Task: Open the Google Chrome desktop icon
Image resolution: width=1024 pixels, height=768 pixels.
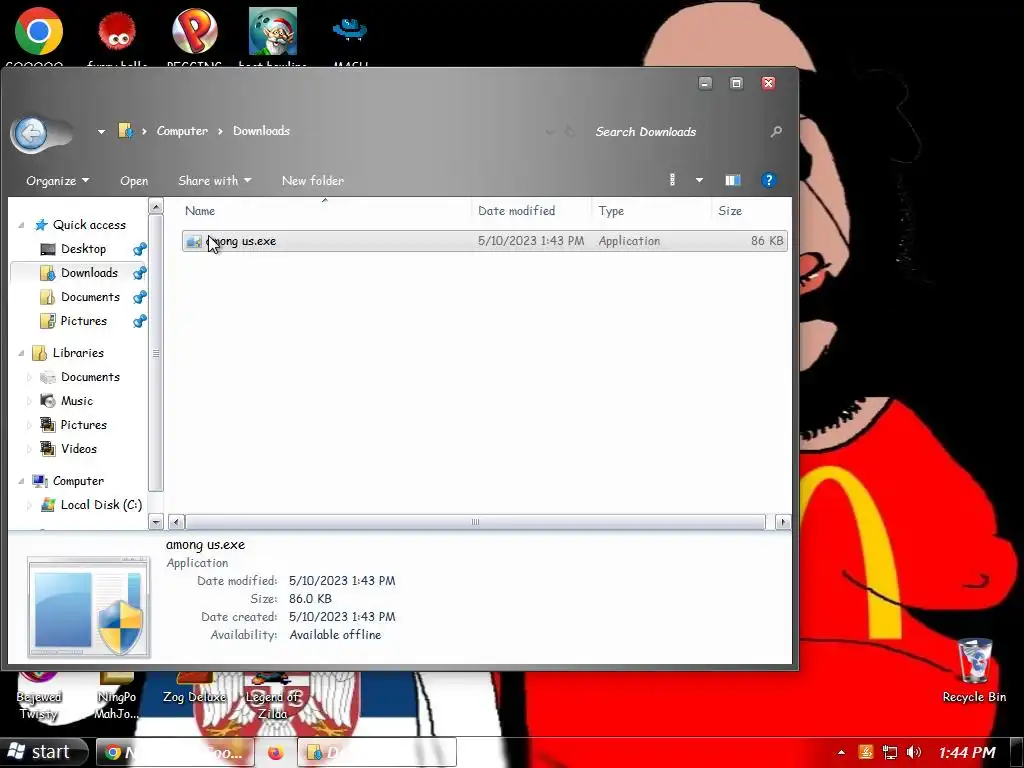Action: click(x=39, y=31)
